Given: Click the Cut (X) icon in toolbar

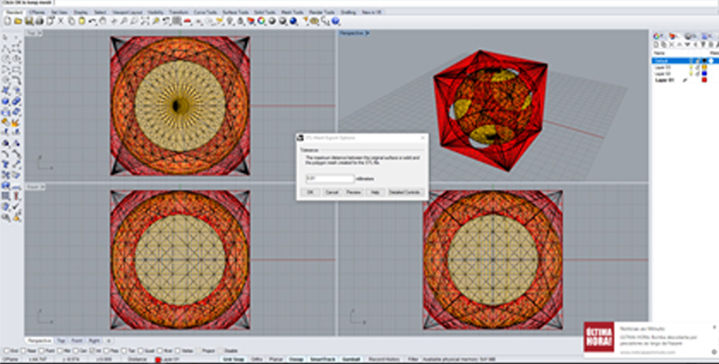Looking at the screenshot, I should click(61, 21).
